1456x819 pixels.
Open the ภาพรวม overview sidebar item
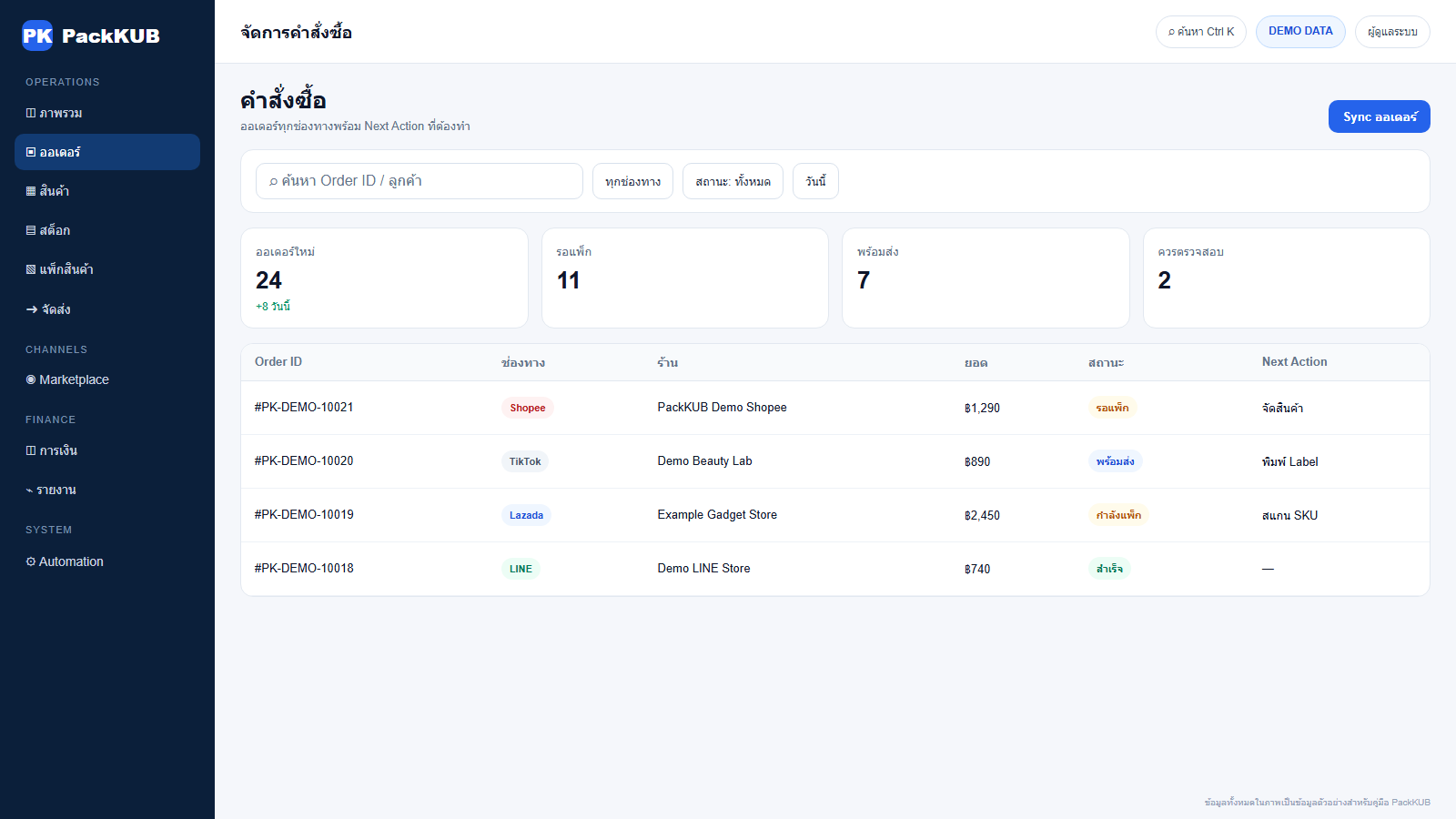click(x=107, y=113)
